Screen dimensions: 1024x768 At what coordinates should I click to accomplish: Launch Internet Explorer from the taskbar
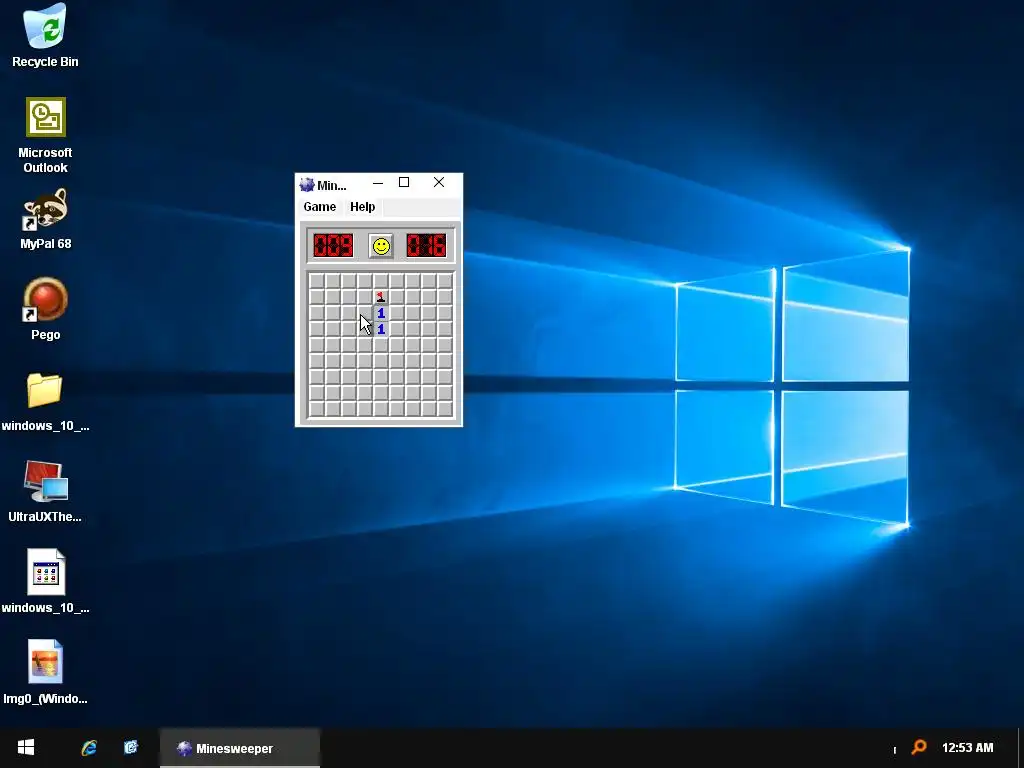(x=89, y=748)
